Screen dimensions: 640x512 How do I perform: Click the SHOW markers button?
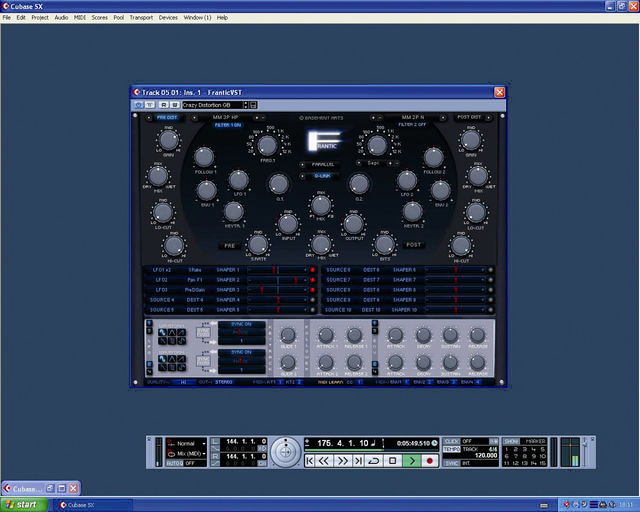coord(511,441)
